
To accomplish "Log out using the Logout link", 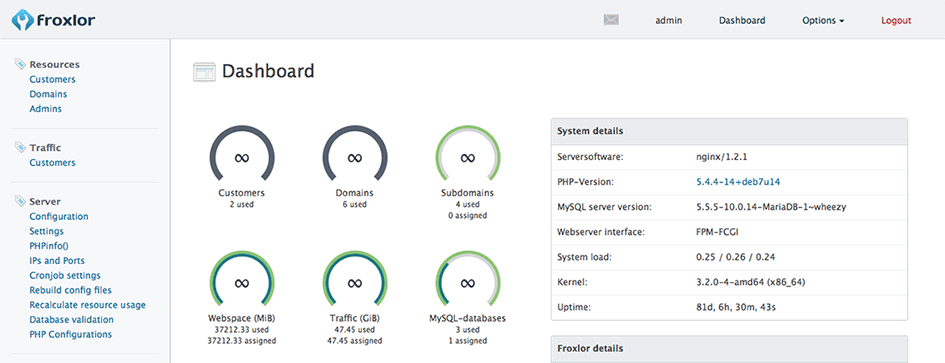I will click(896, 21).
